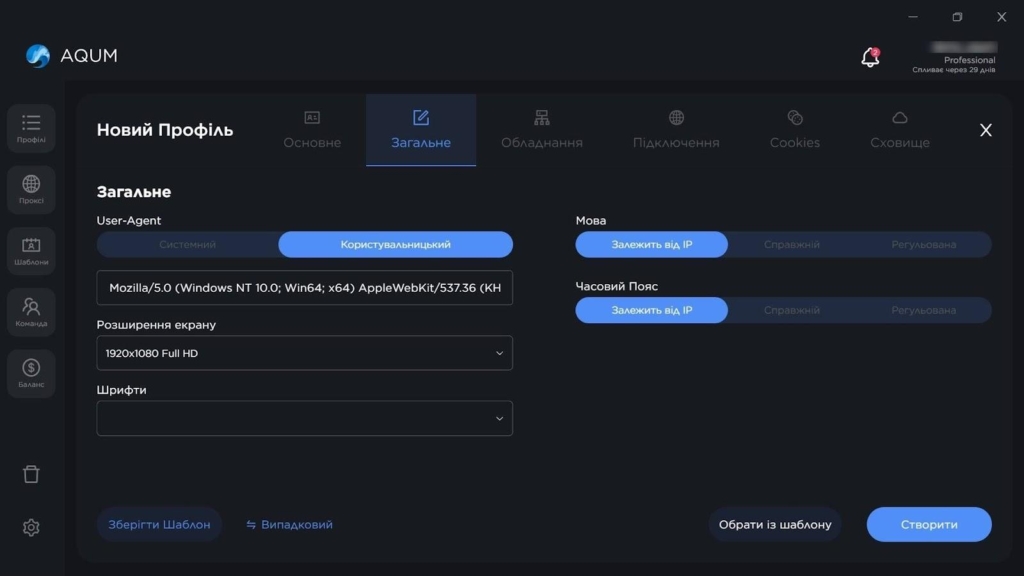Image resolution: width=1024 pixels, height=576 pixels.
Task: Open the Команда sidebar section
Action: [31, 312]
